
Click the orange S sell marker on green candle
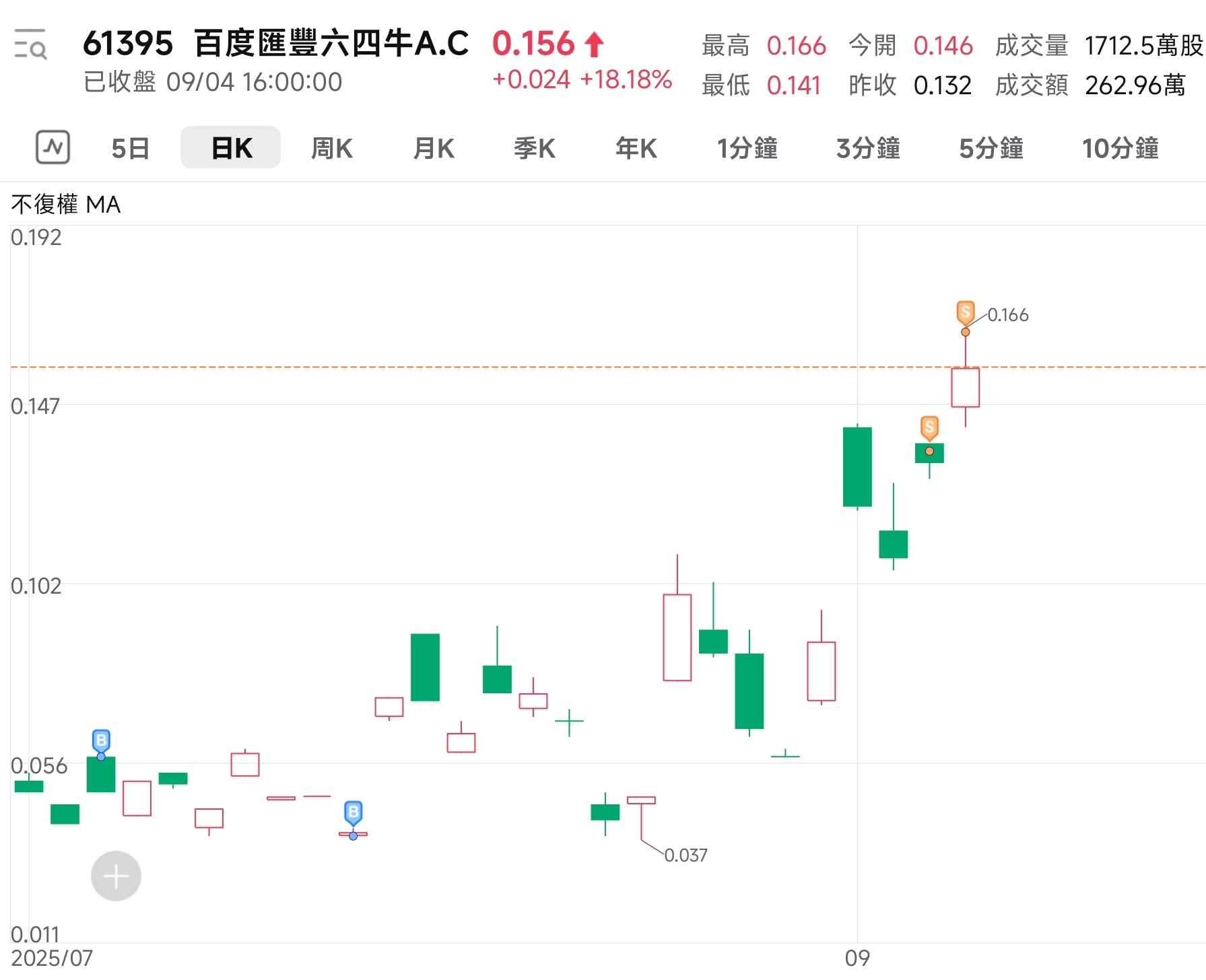click(x=929, y=427)
